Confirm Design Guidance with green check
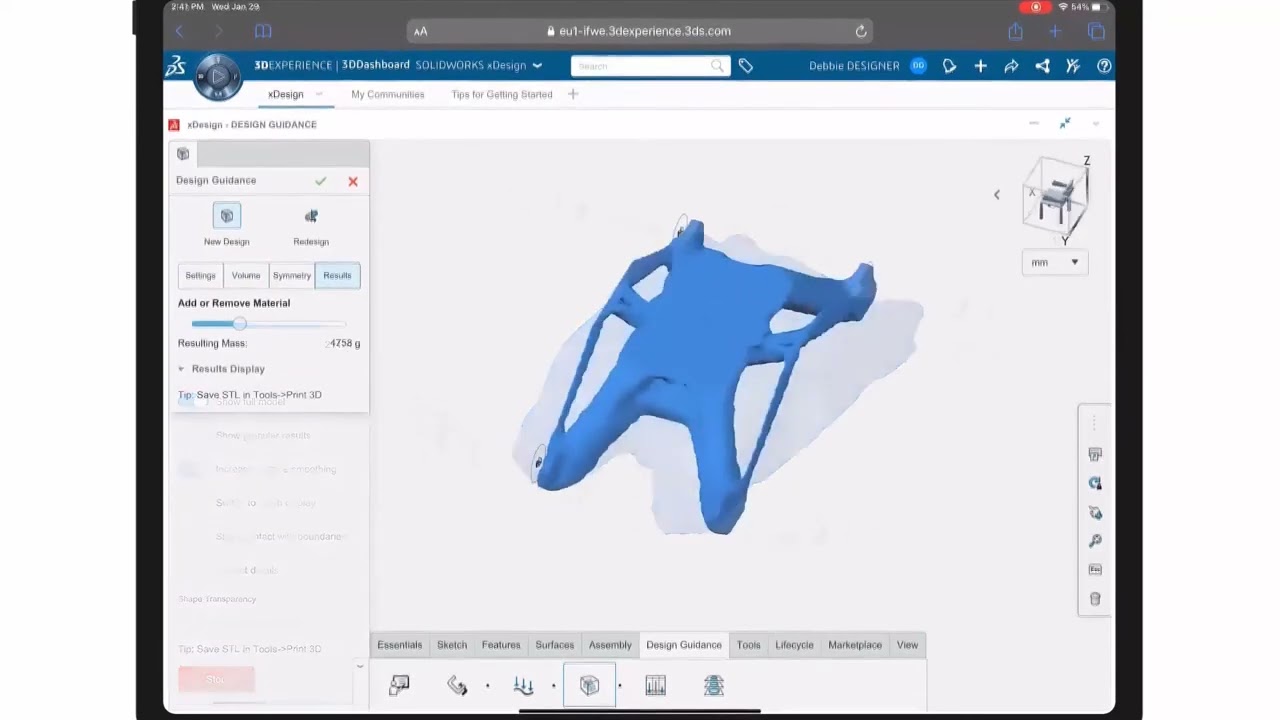 320,181
